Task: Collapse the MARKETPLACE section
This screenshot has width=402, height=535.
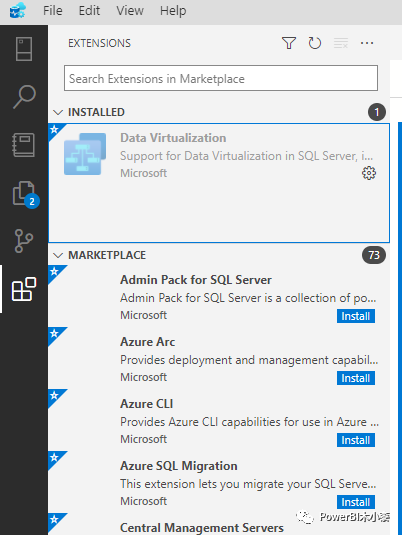Action: [58, 255]
